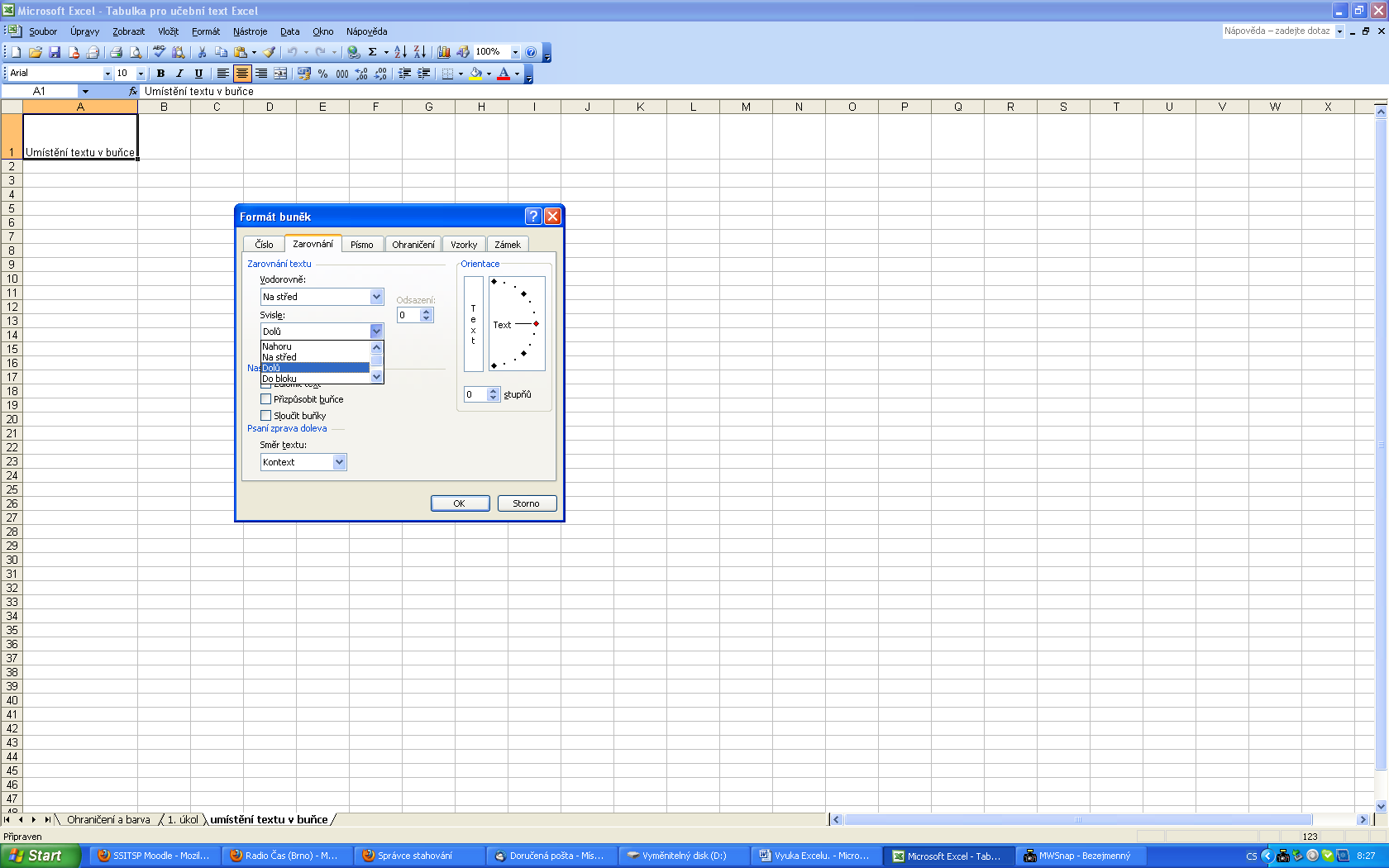Open the Soubor menu
Viewport: 1389px width, 868px height.
point(43,31)
